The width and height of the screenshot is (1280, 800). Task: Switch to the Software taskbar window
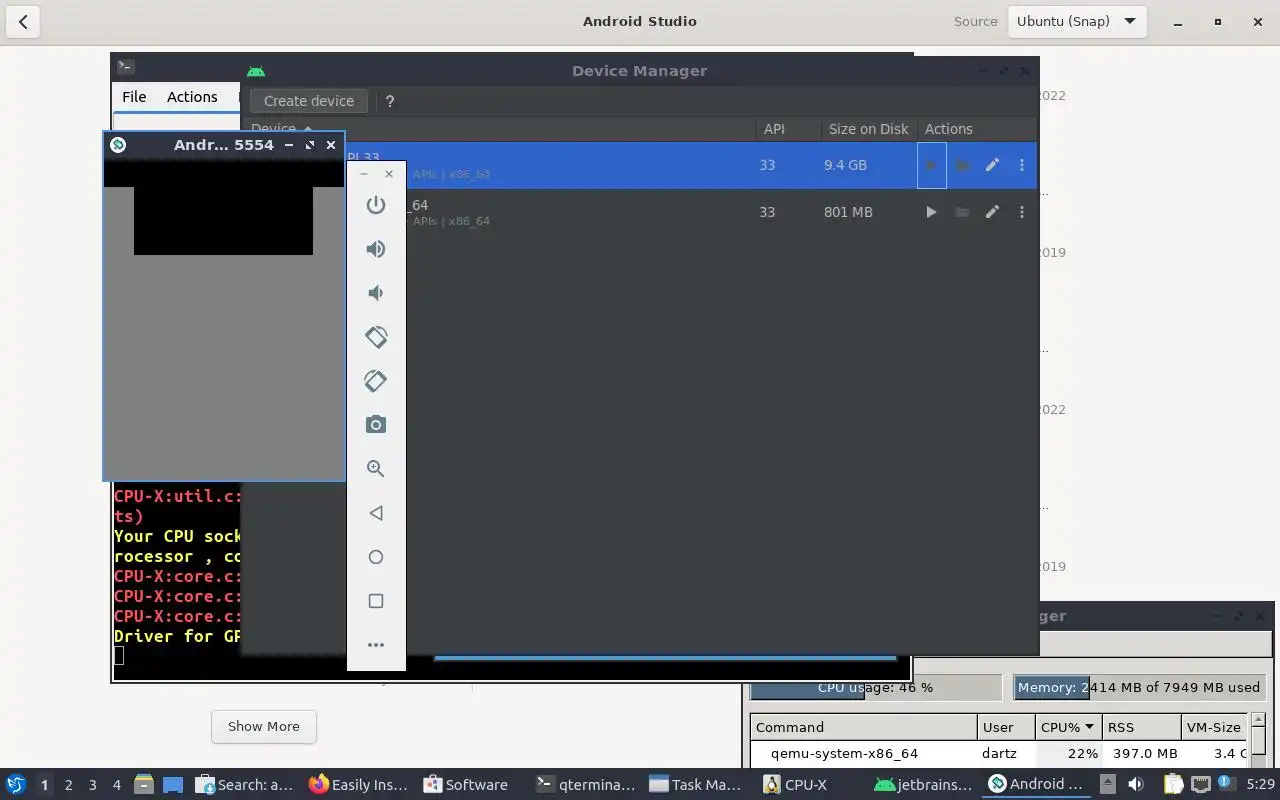pos(466,784)
